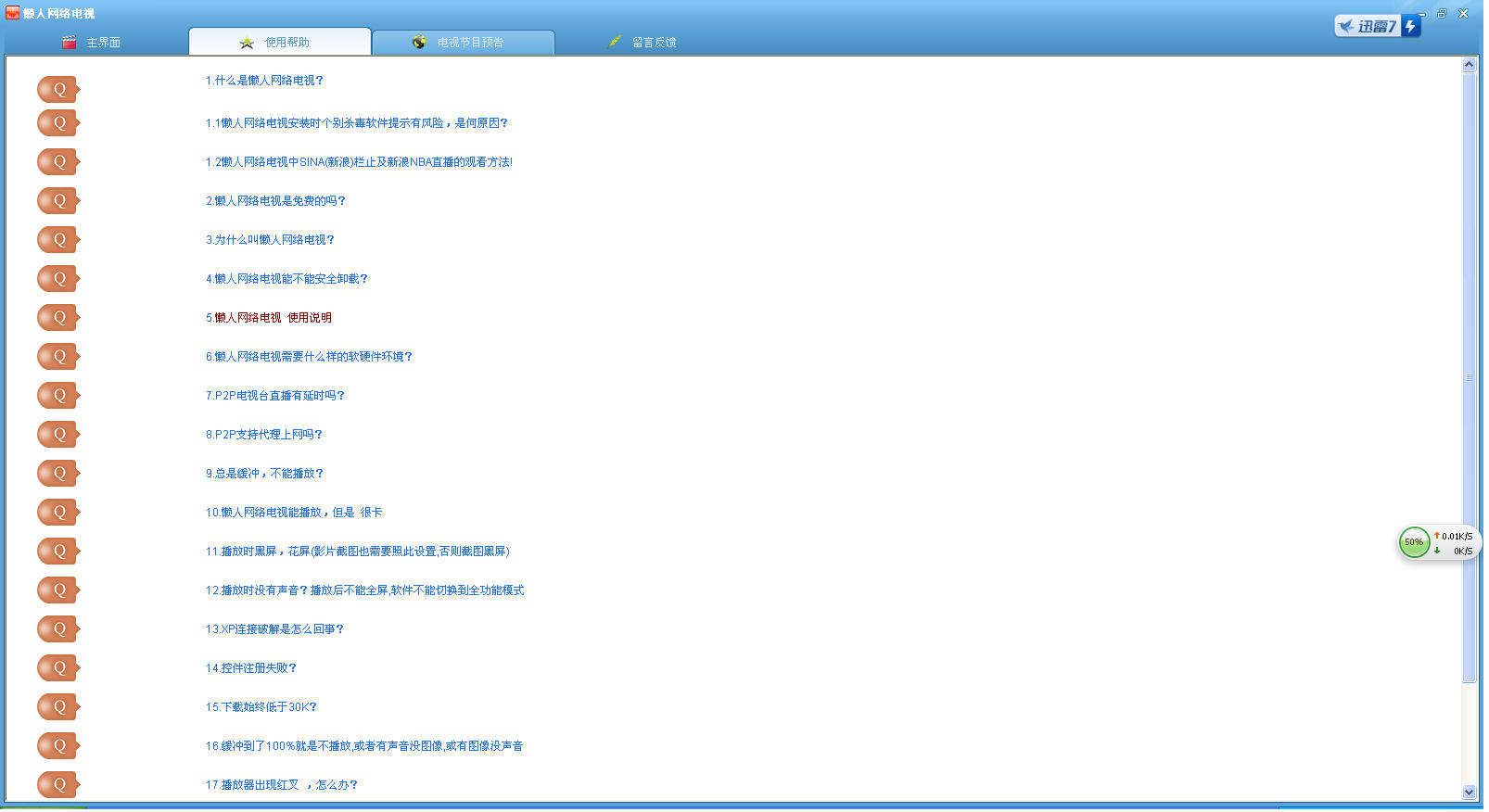Image resolution: width=1489 pixels, height=812 pixels.
Task: Click the vertical scrollbar up arrow
Action: pos(1469,65)
